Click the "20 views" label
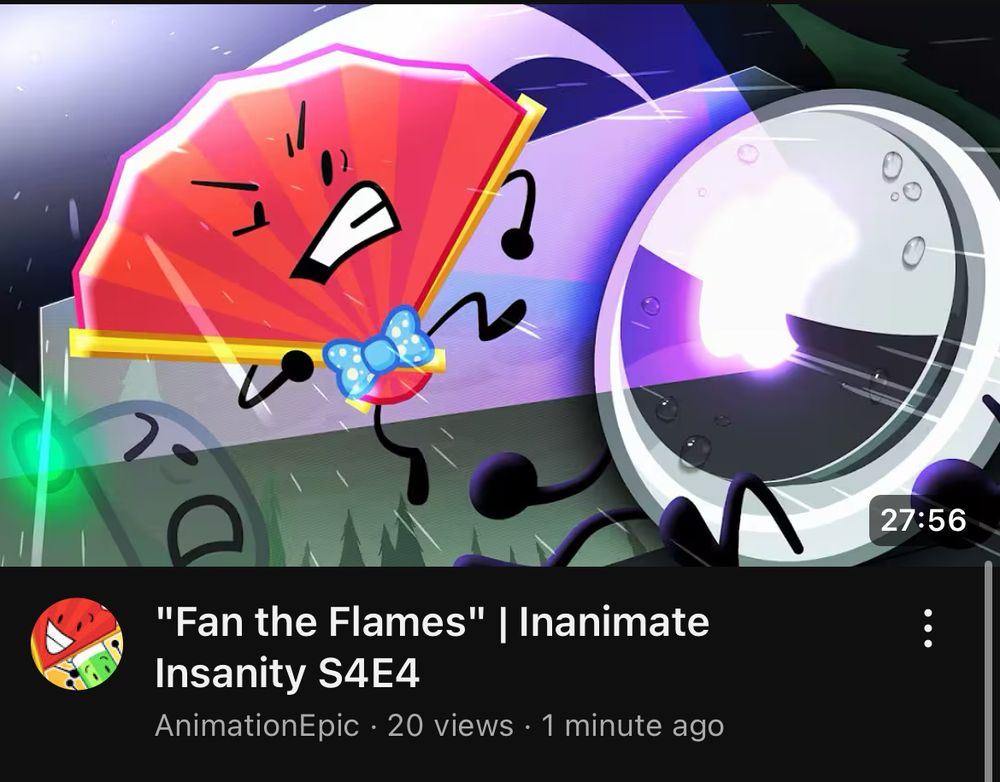The height and width of the screenshot is (782, 1000). click(x=450, y=726)
